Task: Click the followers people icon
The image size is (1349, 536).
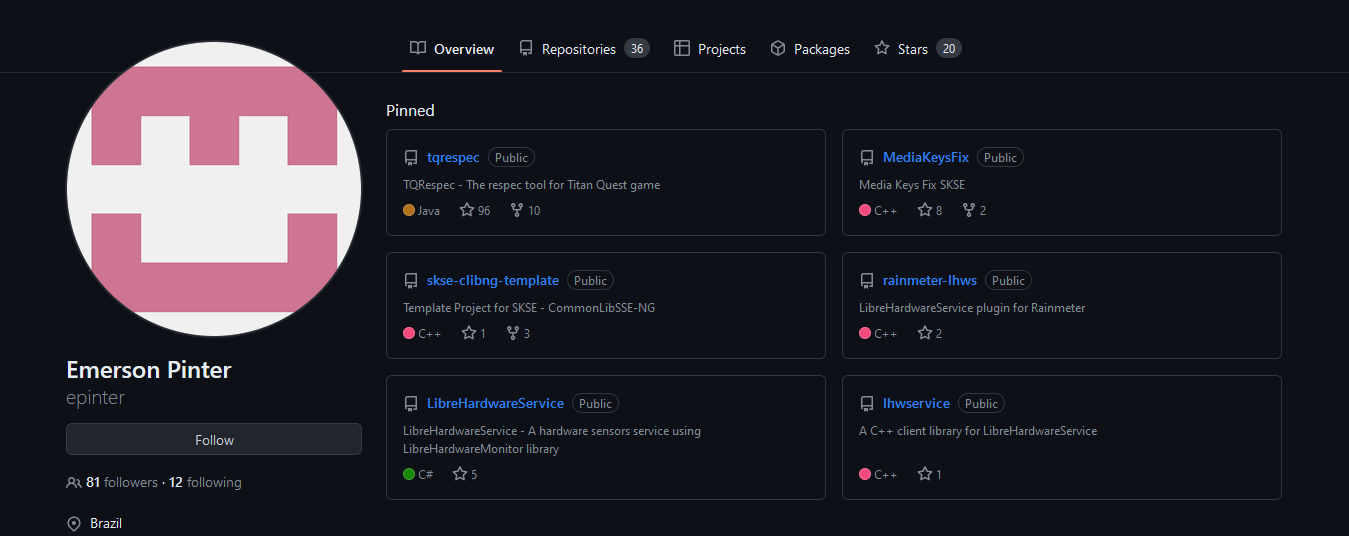Action: 74,482
